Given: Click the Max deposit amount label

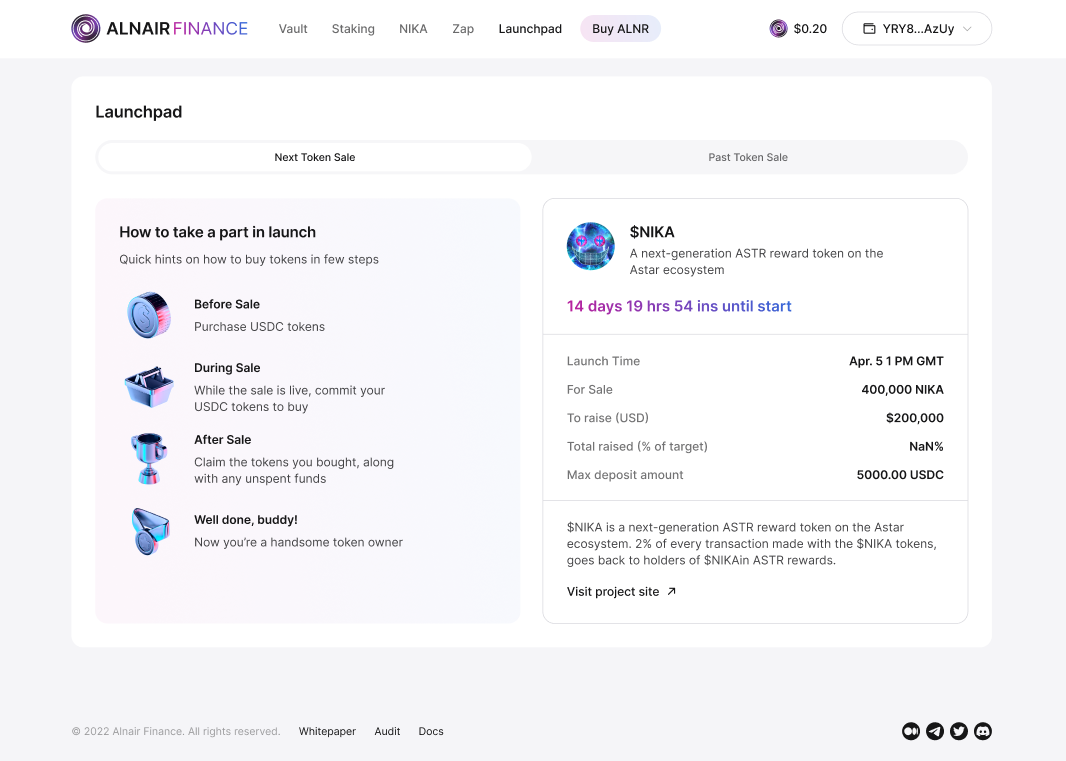Looking at the screenshot, I should 625,475.
